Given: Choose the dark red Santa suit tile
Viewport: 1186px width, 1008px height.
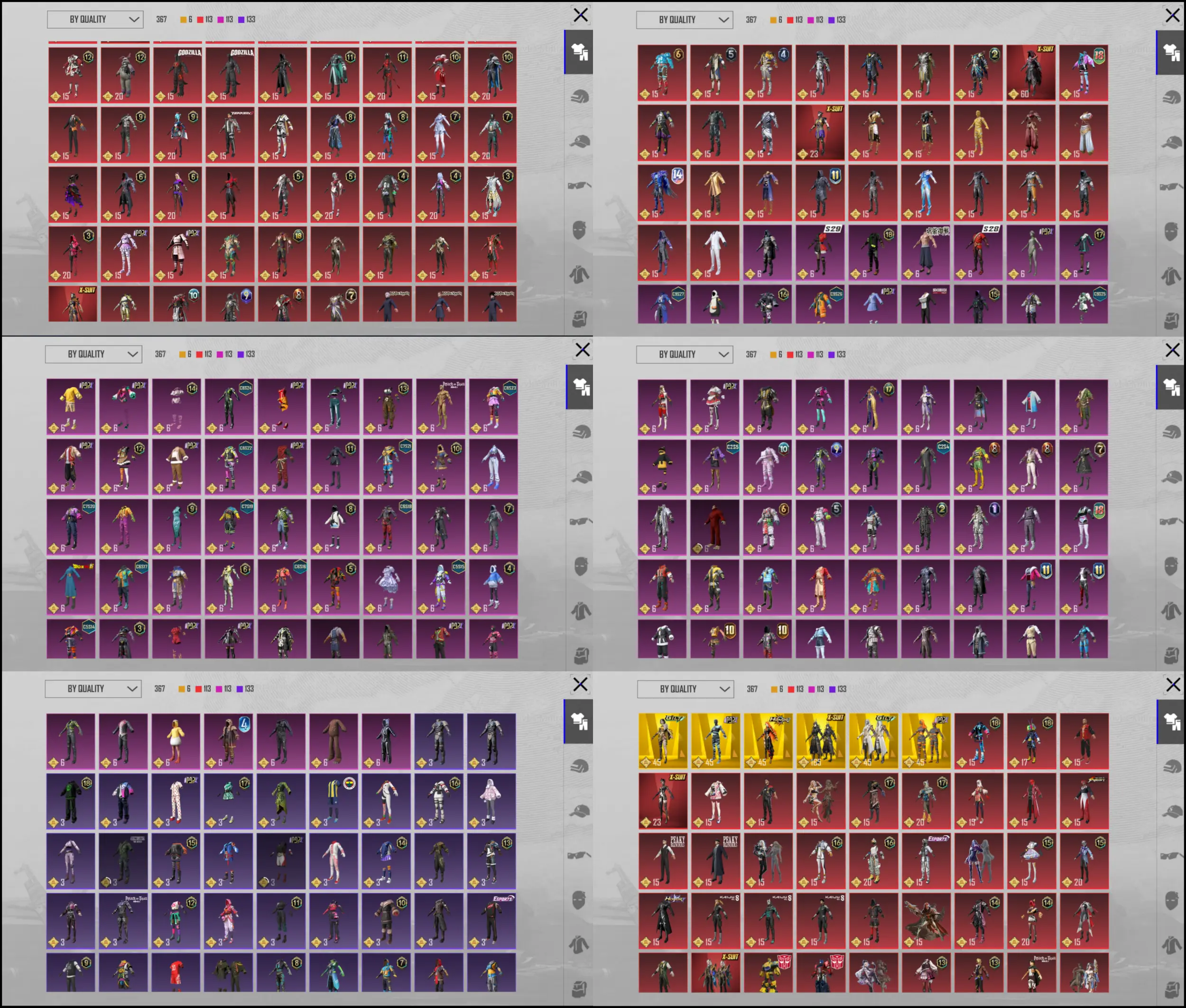Looking at the screenshot, I should tap(714, 527).
